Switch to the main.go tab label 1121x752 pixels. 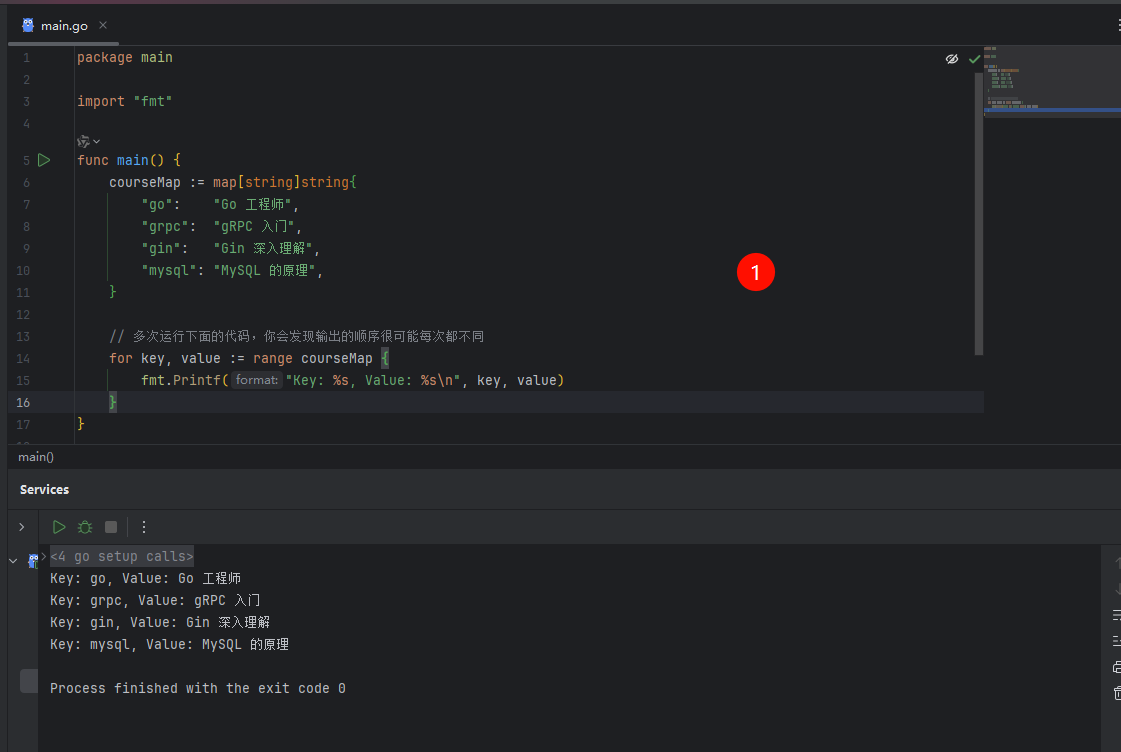[64, 26]
